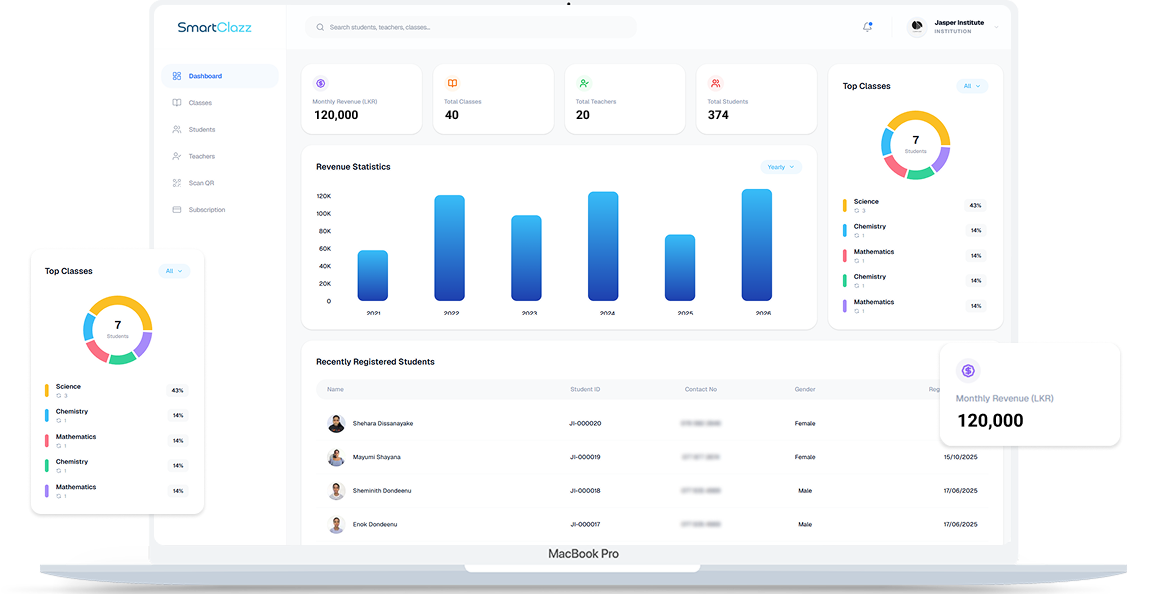Click student ID JI-000018

pyautogui.click(x=585, y=491)
